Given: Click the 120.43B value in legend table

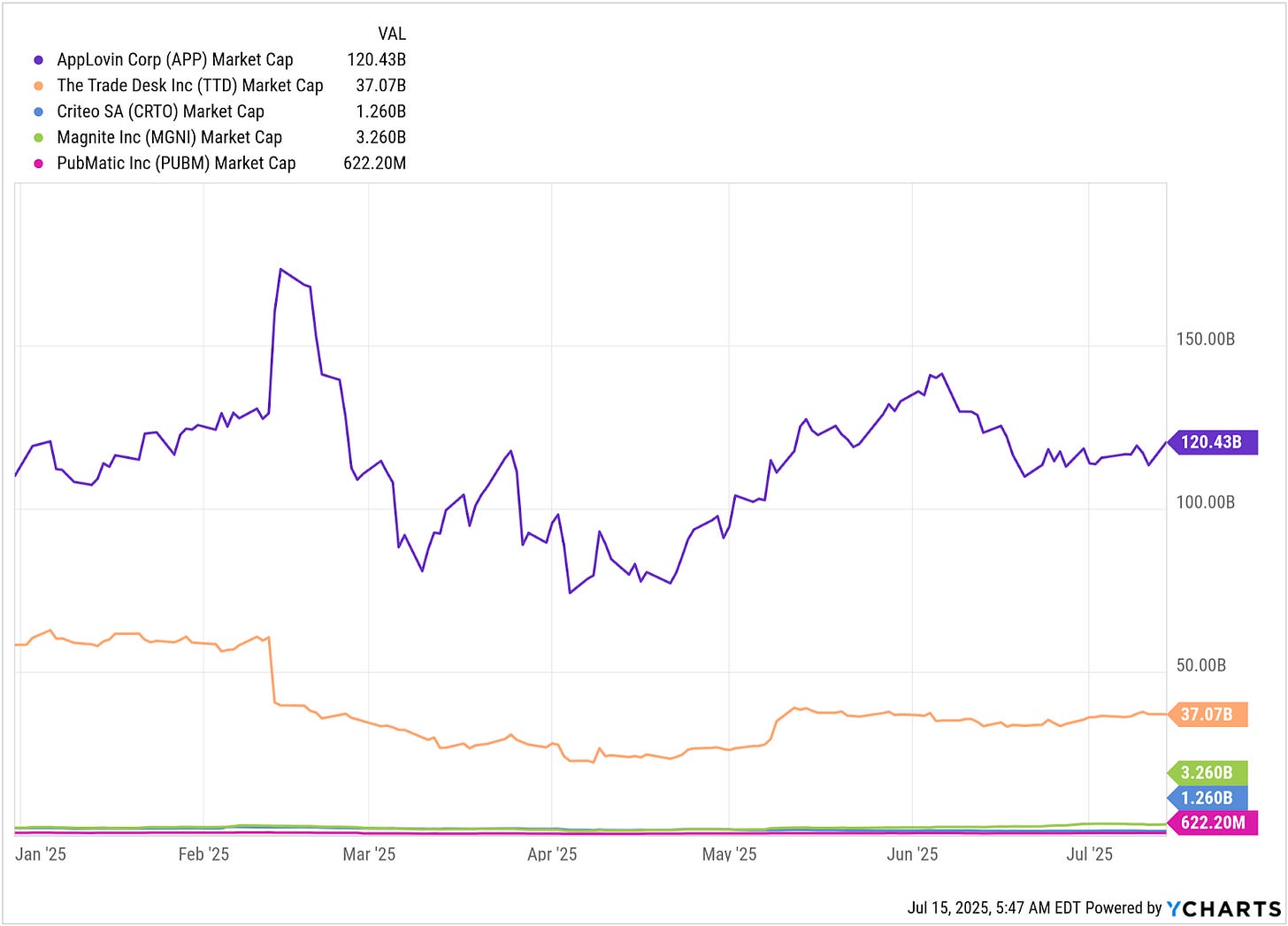Looking at the screenshot, I should pos(377,59).
